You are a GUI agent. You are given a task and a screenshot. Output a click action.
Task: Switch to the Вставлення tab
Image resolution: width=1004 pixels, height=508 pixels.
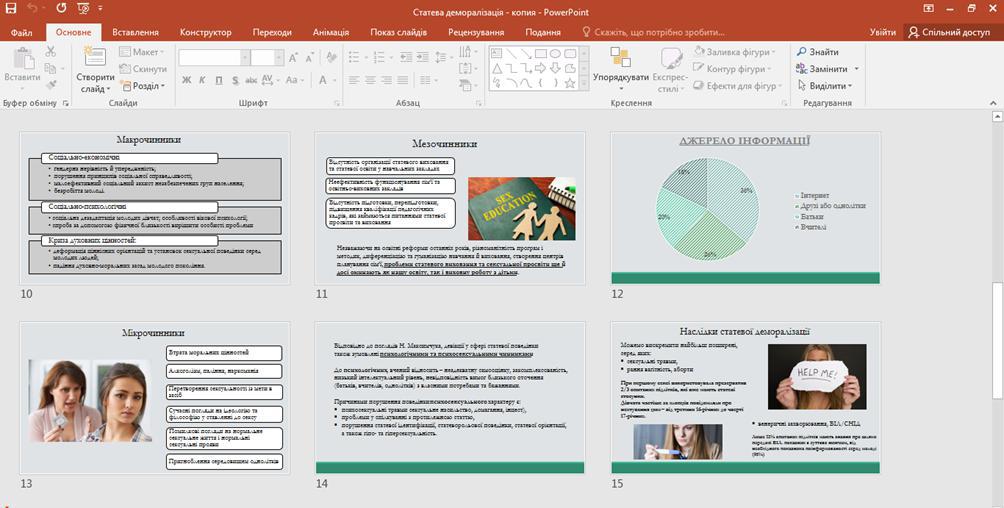coord(135,32)
